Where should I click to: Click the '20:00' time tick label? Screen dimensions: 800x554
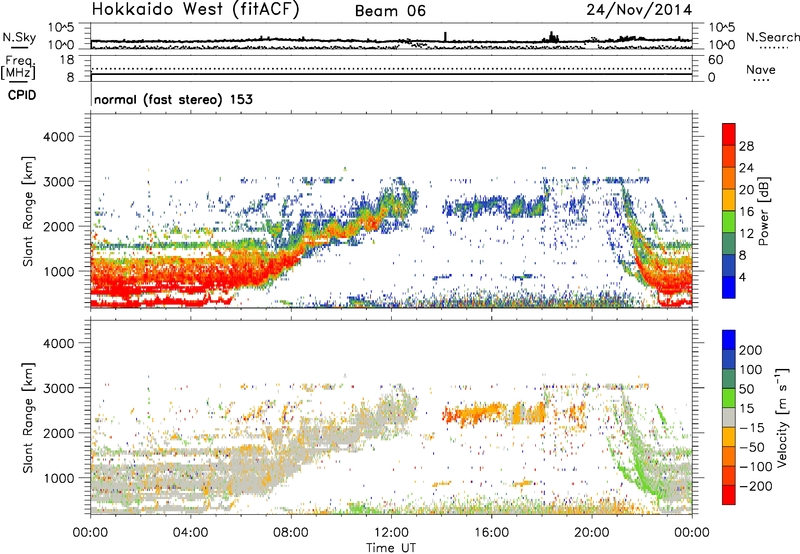click(592, 533)
